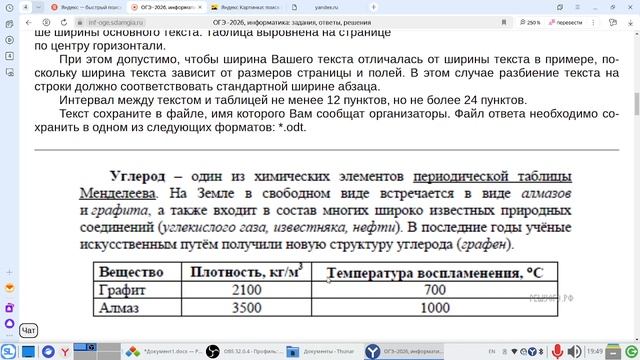Click the 3500 density table cell
Viewport: 640px width, 360px height.
click(x=247, y=307)
